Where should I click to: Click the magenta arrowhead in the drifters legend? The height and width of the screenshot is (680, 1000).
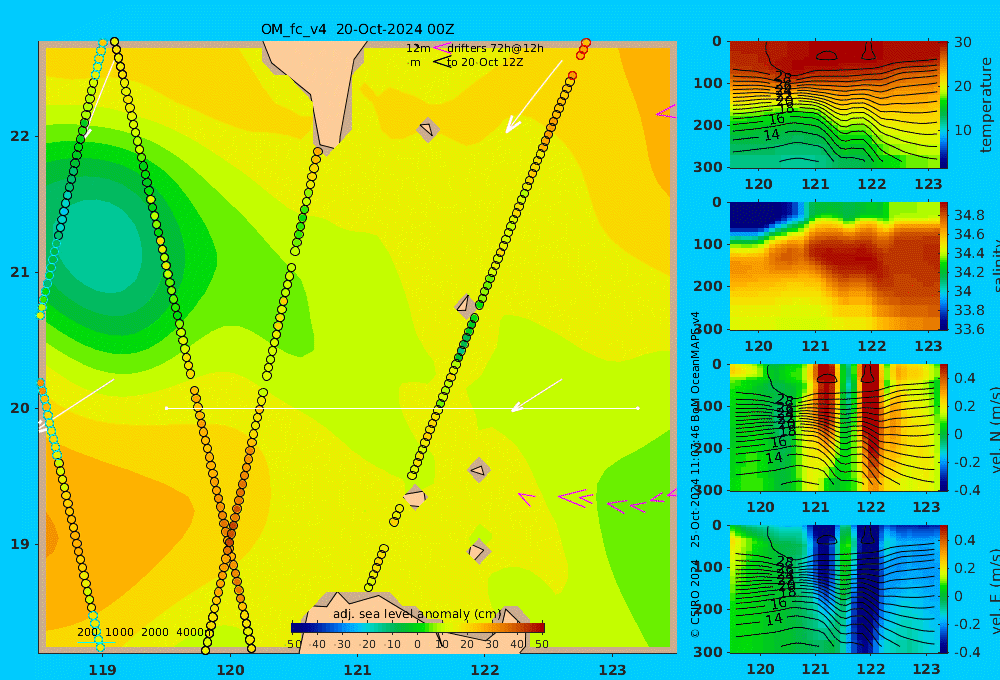(x=441, y=48)
